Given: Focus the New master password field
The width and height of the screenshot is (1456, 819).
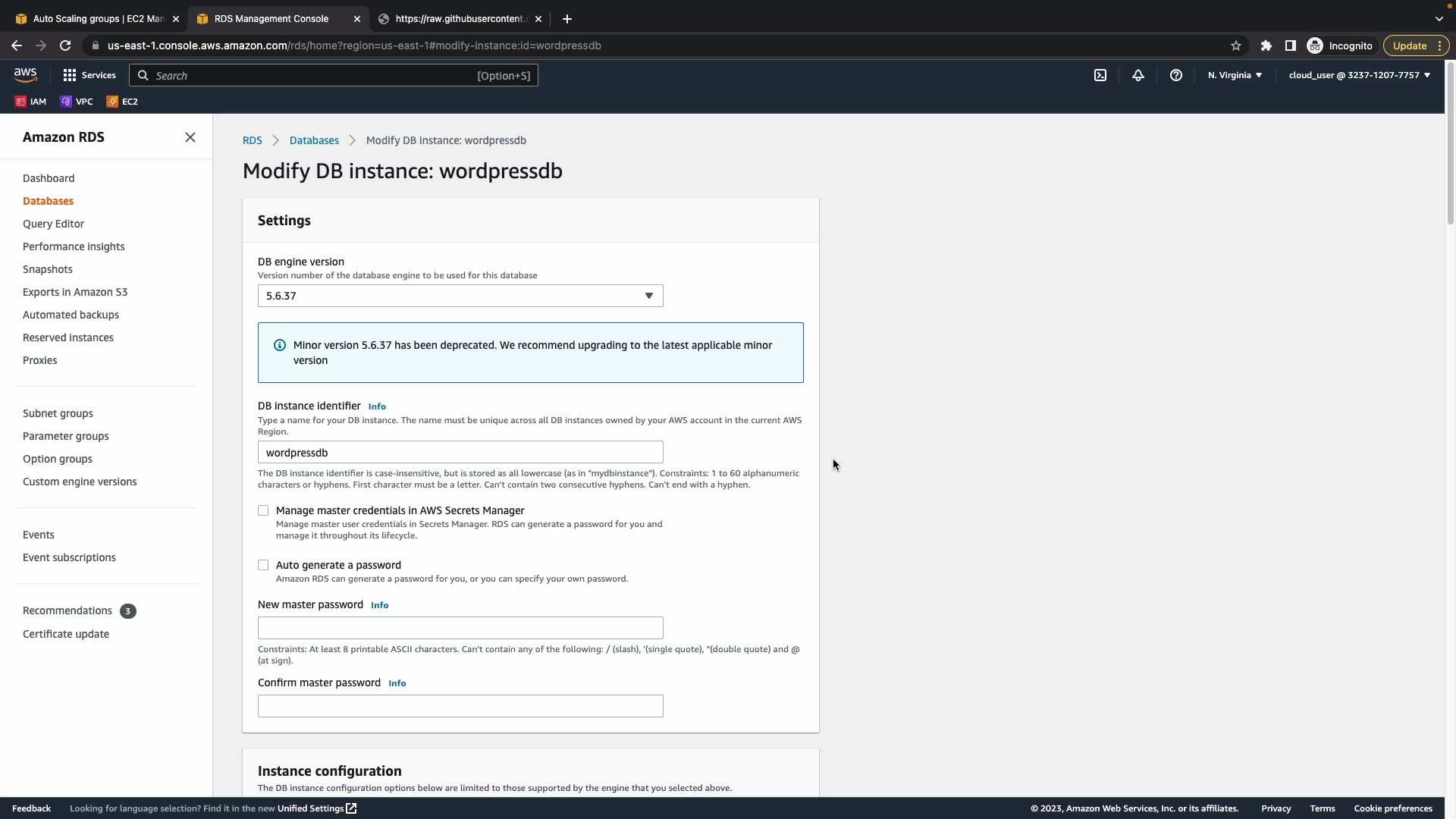Looking at the screenshot, I should coord(460,628).
